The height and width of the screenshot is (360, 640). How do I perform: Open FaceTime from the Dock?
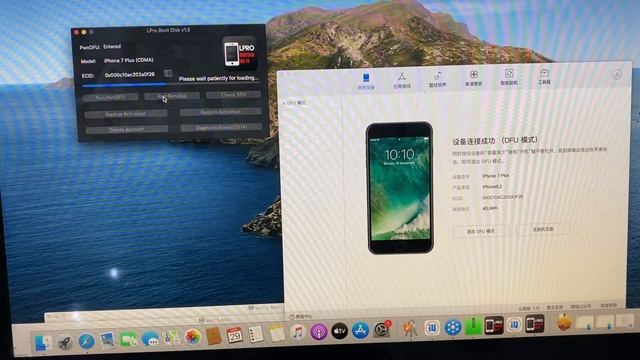click(x=129, y=340)
